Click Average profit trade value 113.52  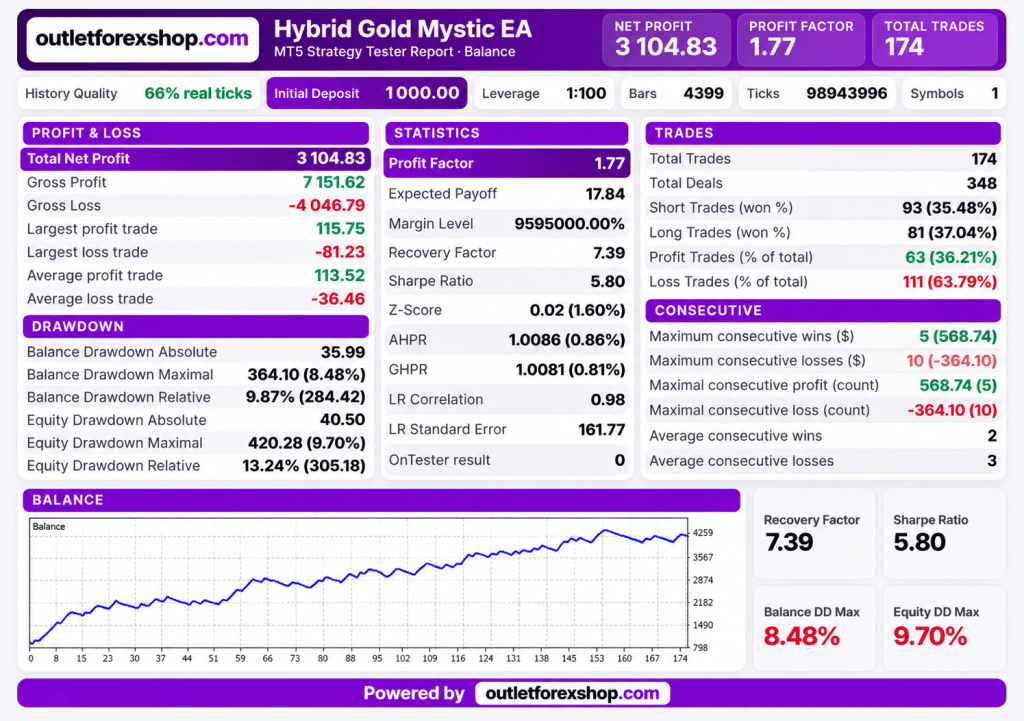(340, 276)
